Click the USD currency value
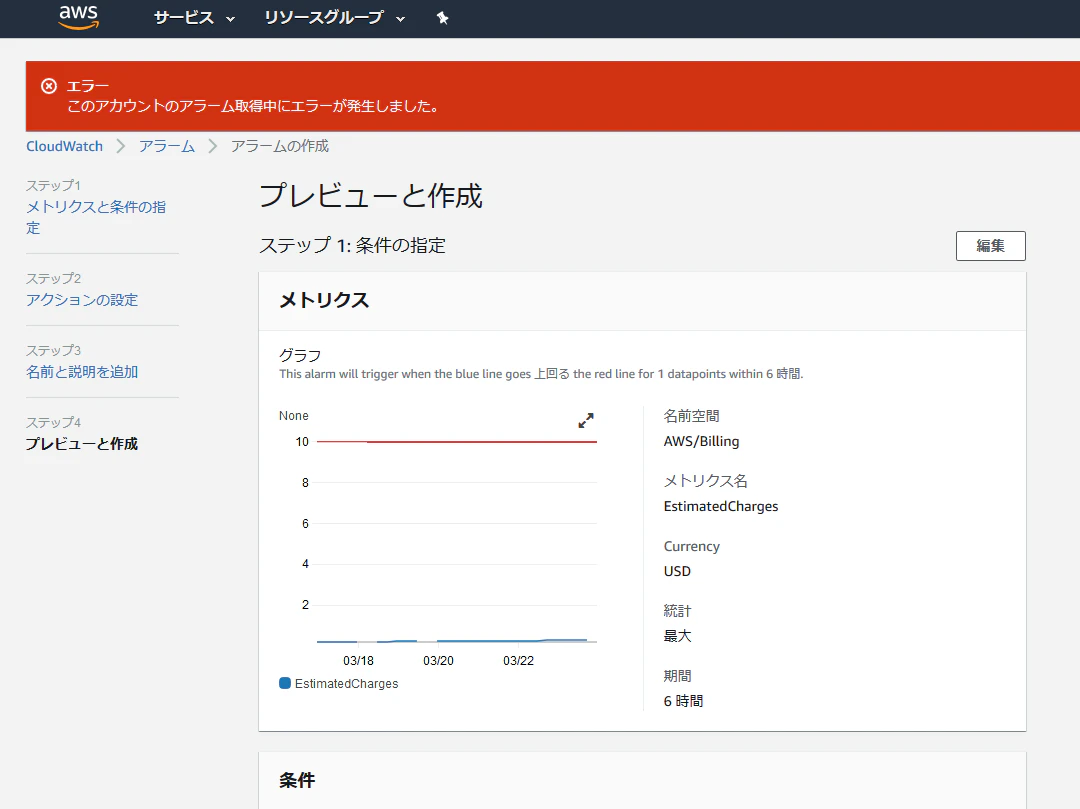The height and width of the screenshot is (809, 1080). [x=677, y=571]
